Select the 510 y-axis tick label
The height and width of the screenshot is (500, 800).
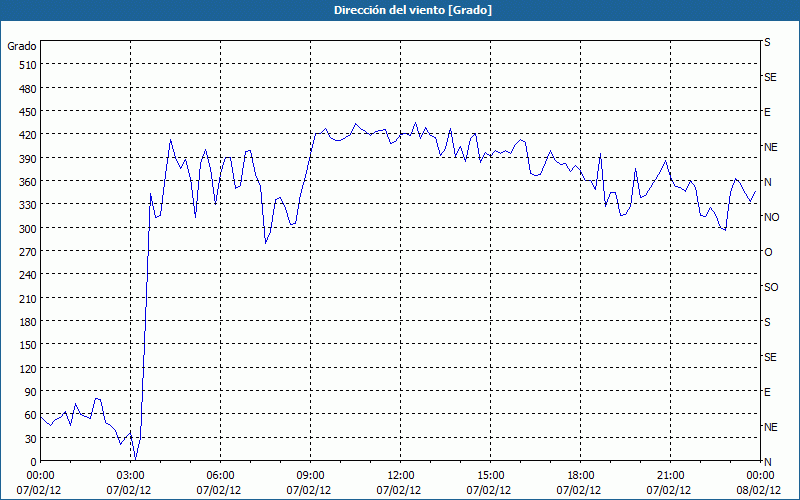[28, 65]
